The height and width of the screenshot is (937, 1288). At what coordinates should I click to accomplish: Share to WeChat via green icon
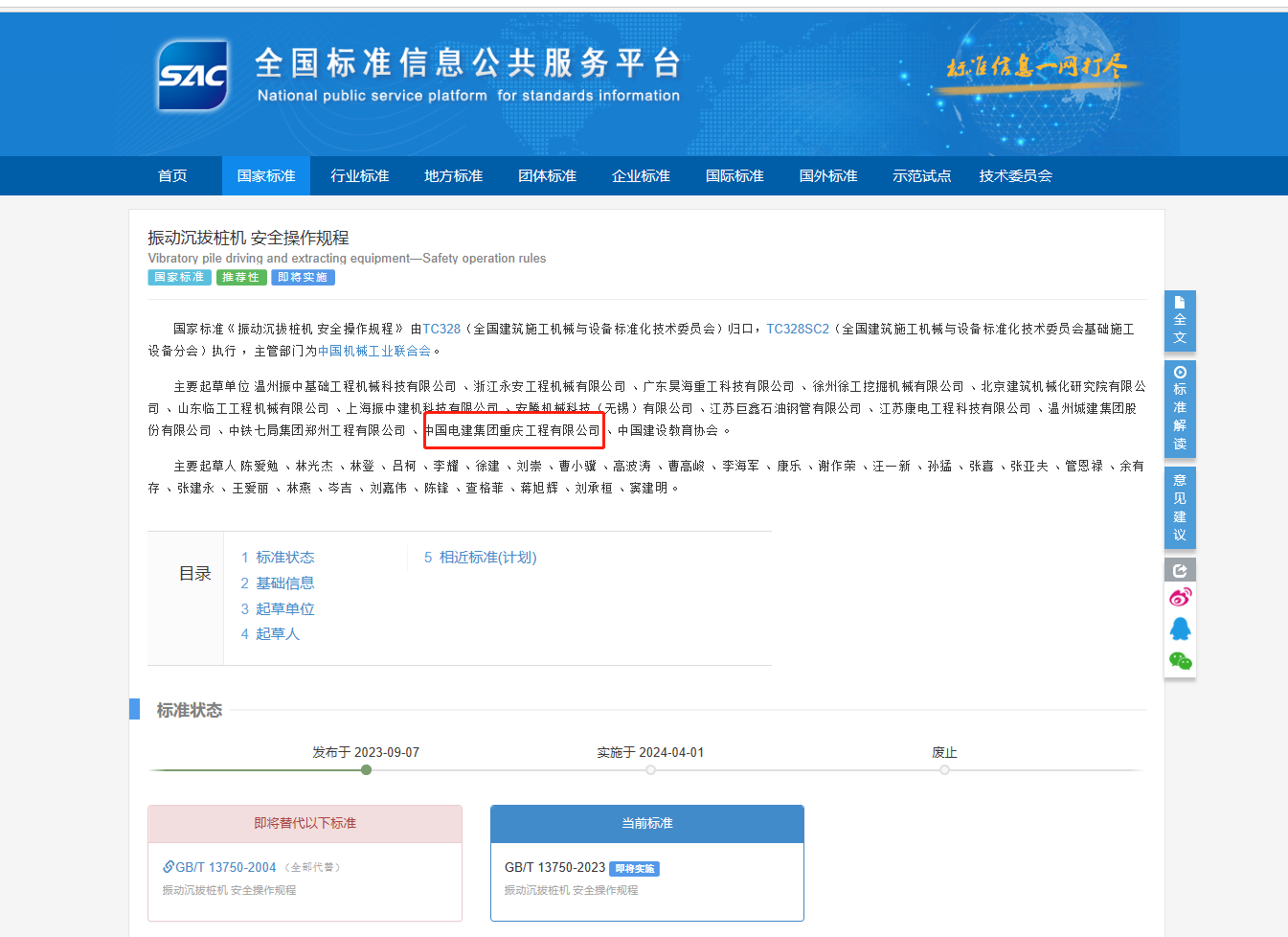point(1180,661)
